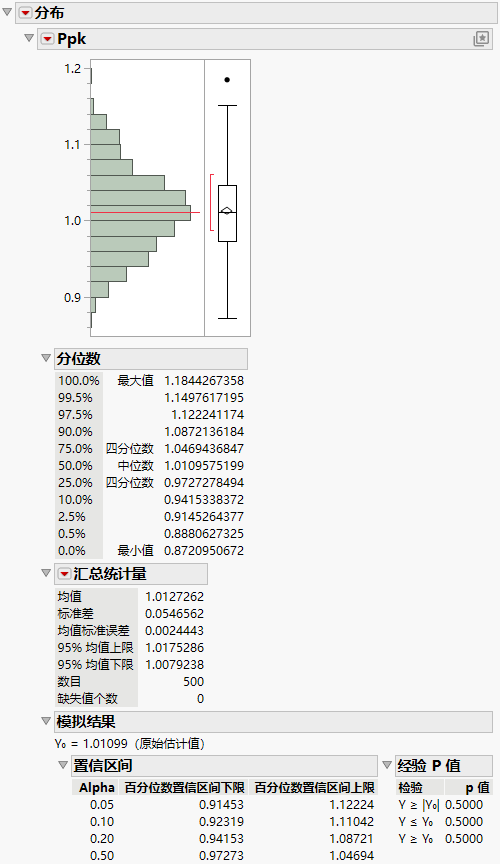Click the 经验 P 值 section title
This screenshot has width=500, height=864.
429,765
